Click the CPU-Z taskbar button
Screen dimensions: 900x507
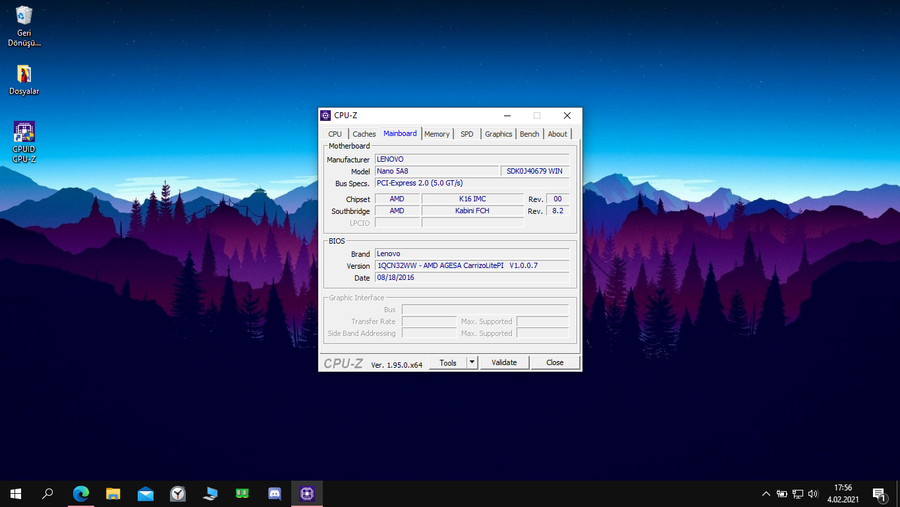tap(307, 494)
